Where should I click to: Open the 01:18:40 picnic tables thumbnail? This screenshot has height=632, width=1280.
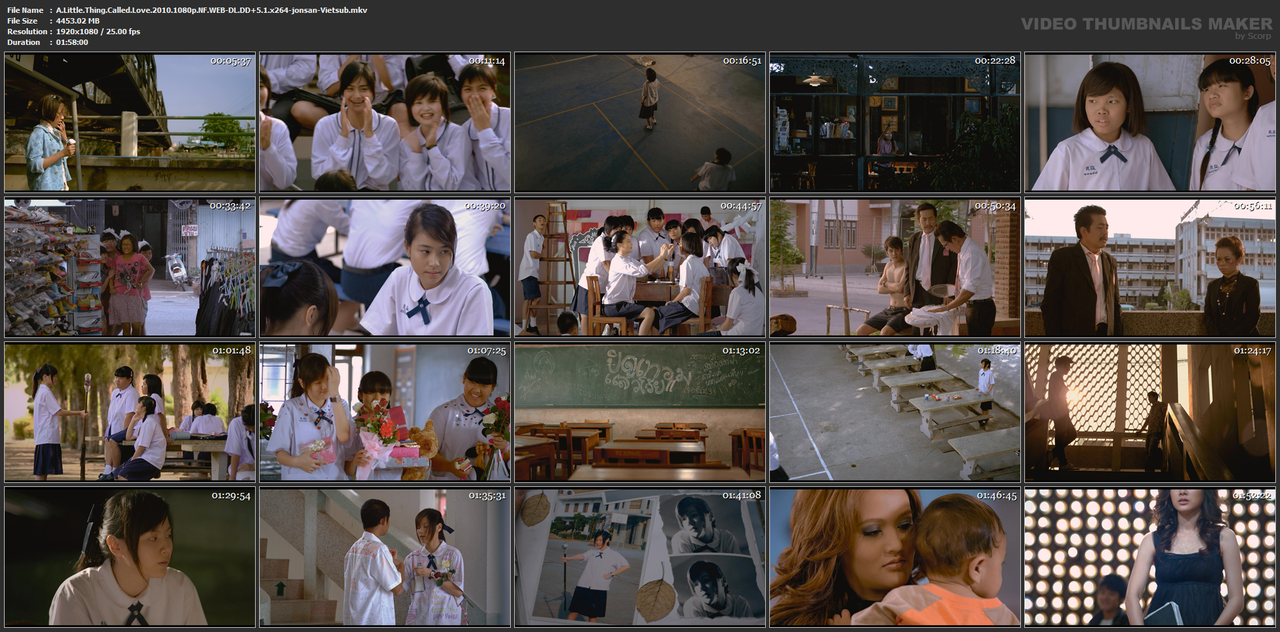tap(895, 412)
